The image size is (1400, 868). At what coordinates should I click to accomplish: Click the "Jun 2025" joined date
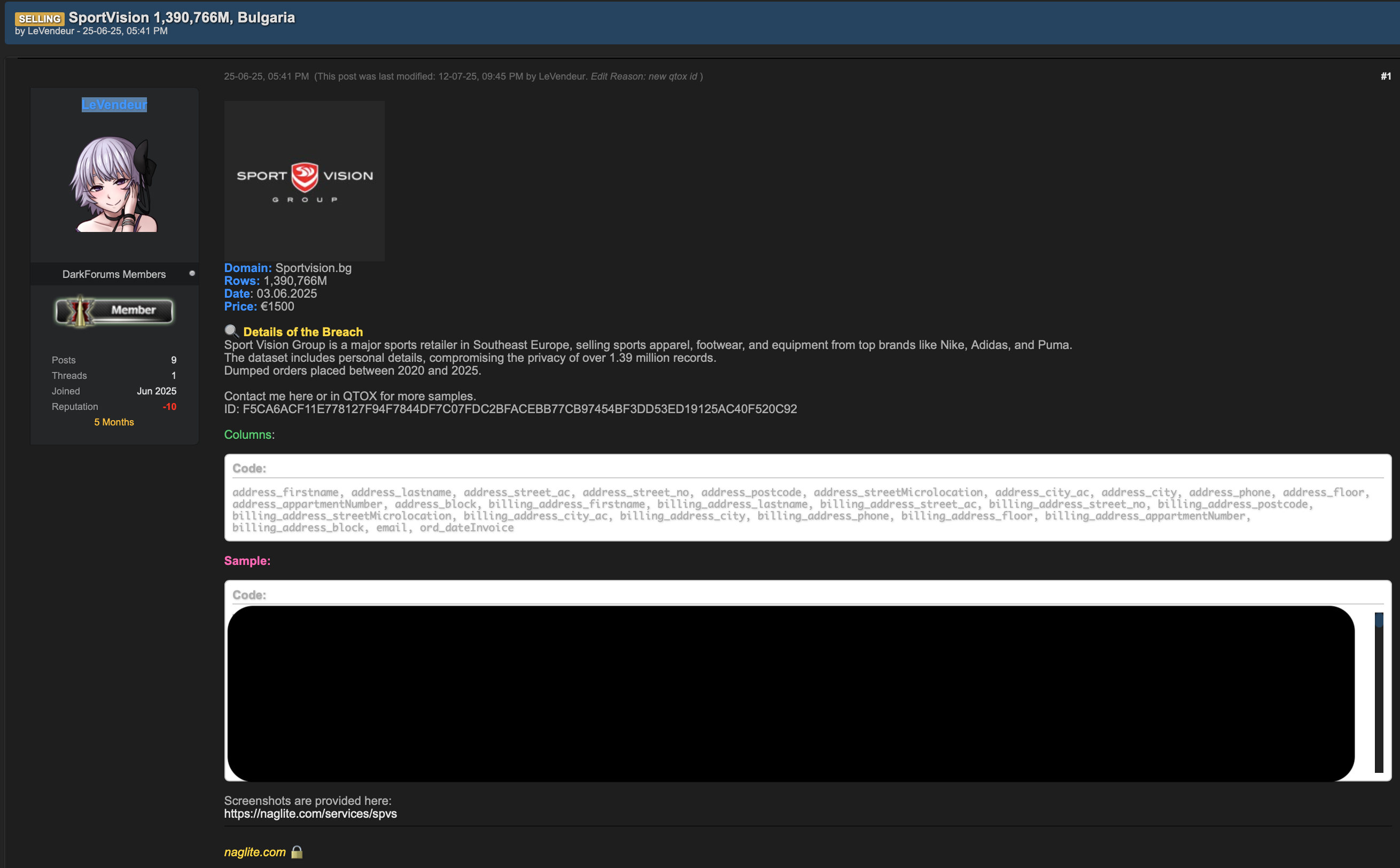point(157,391)
